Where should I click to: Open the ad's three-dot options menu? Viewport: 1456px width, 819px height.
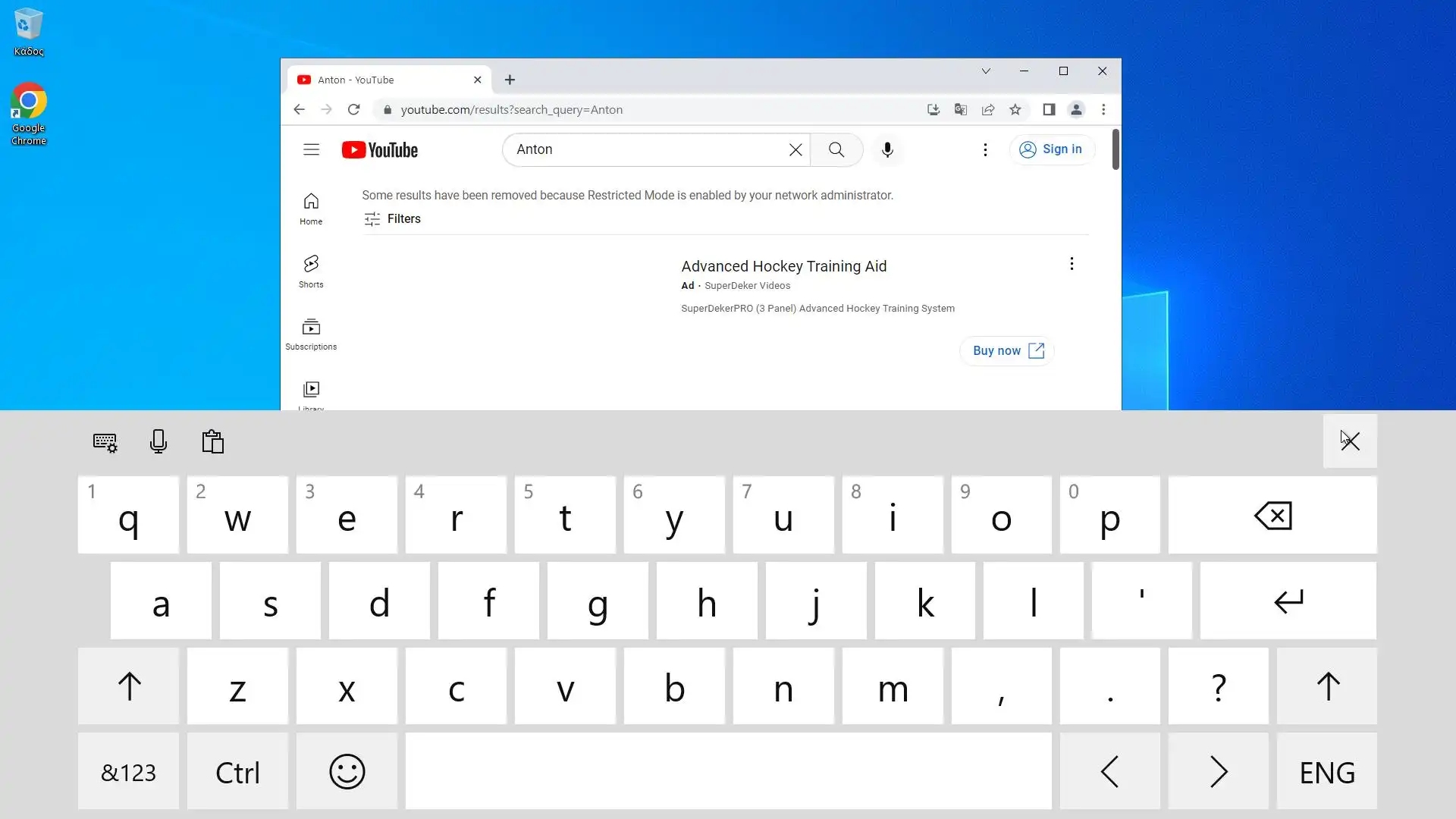pos(1072,264)
